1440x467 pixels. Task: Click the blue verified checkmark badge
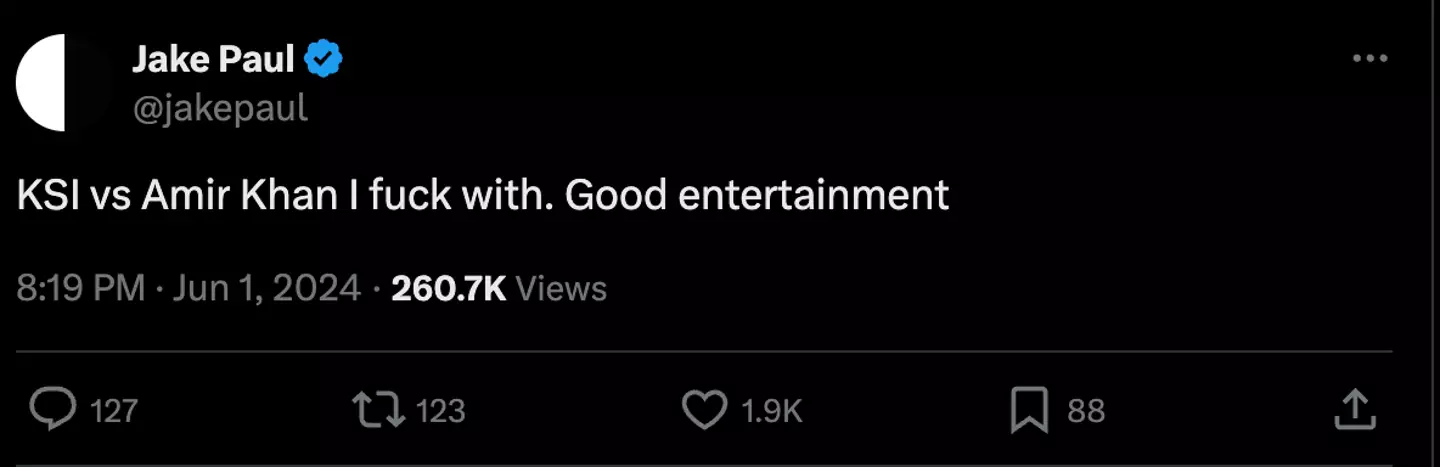(323, 61)
